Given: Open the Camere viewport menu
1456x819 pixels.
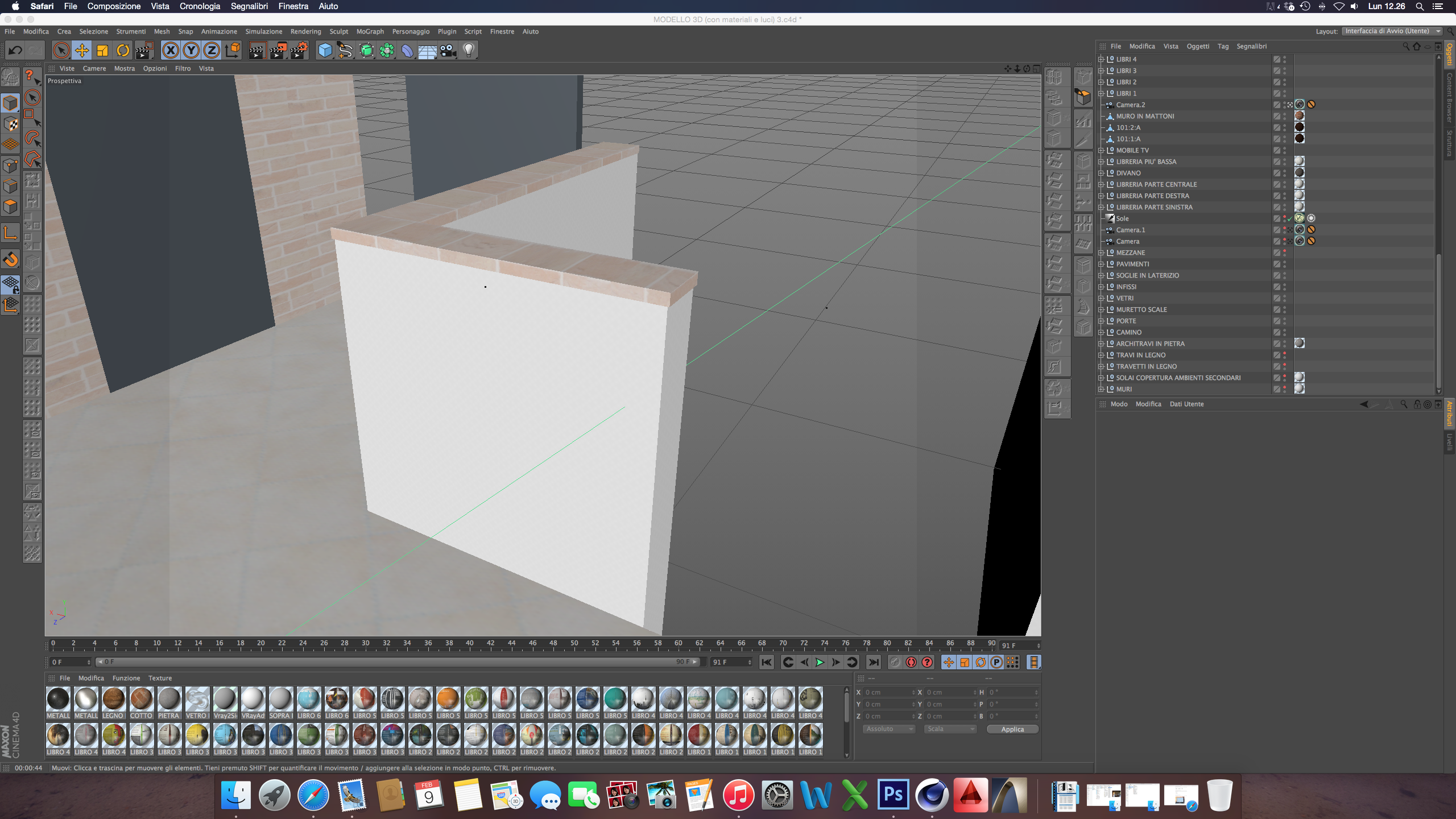Looking at the screenshot, I should 94,68.
